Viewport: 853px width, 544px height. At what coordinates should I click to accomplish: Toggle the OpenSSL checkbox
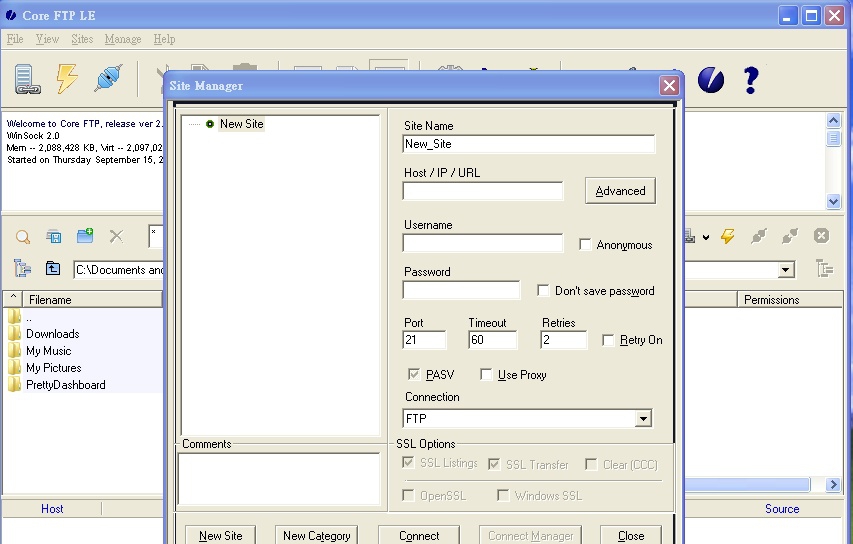[x=408, y=495]
